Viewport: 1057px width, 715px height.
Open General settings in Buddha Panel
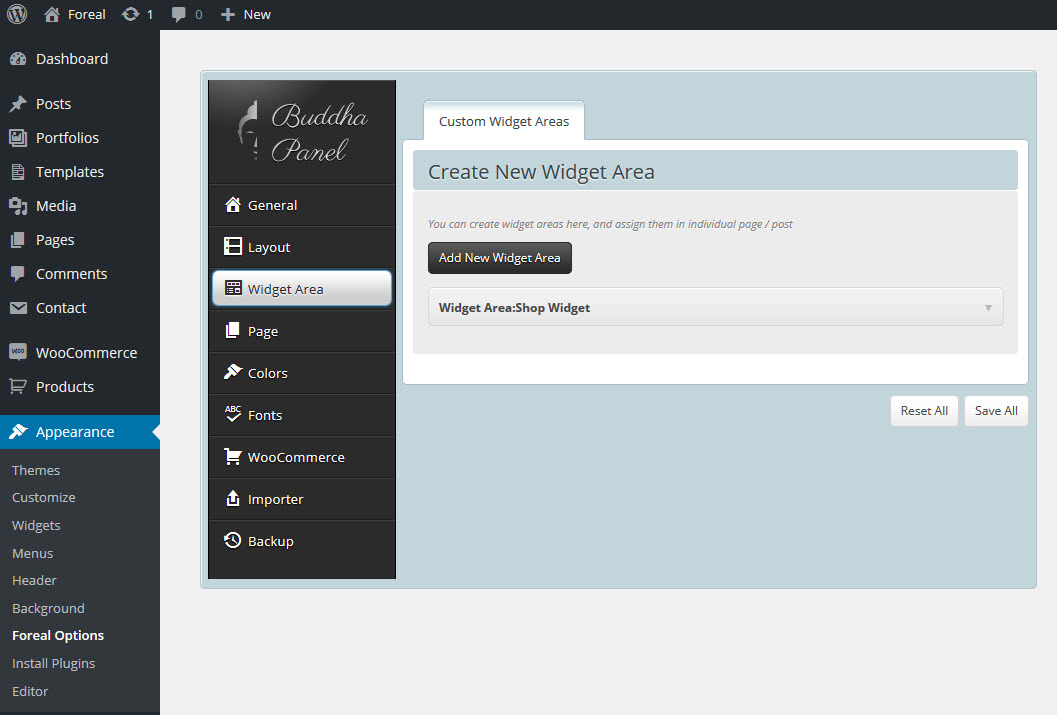click(302, 205)
